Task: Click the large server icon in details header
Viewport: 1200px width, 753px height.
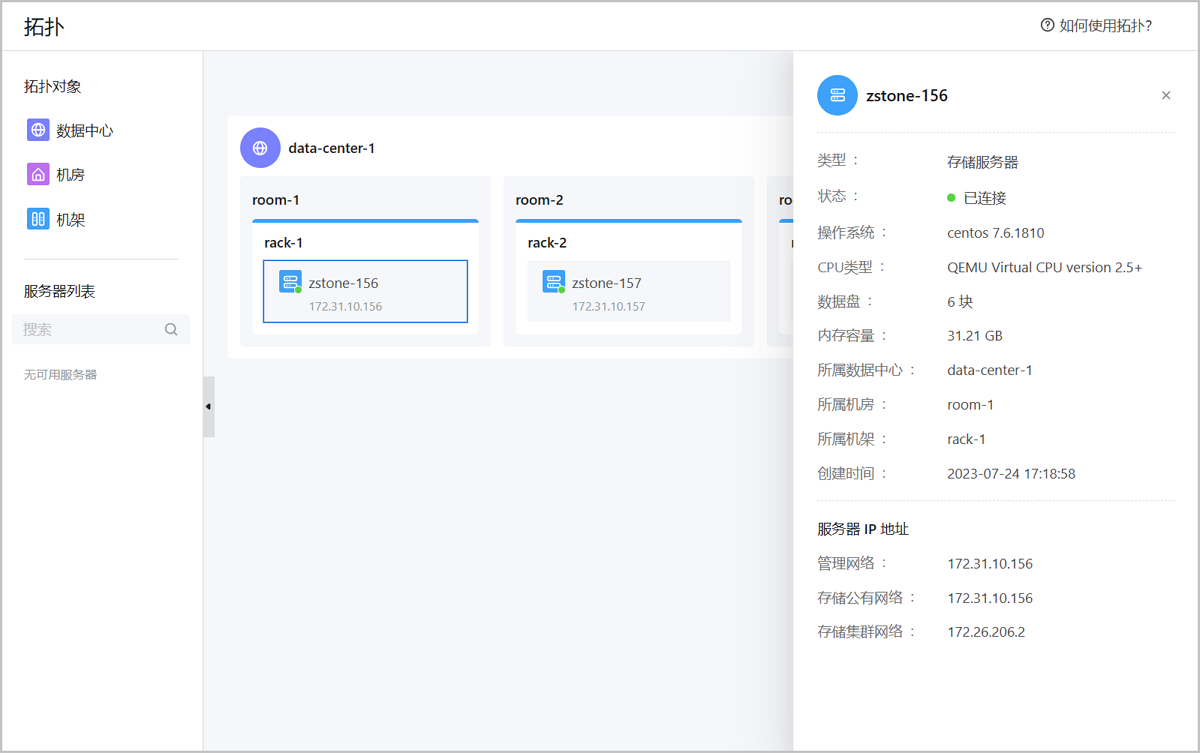Action: click(x=837, y=96)
